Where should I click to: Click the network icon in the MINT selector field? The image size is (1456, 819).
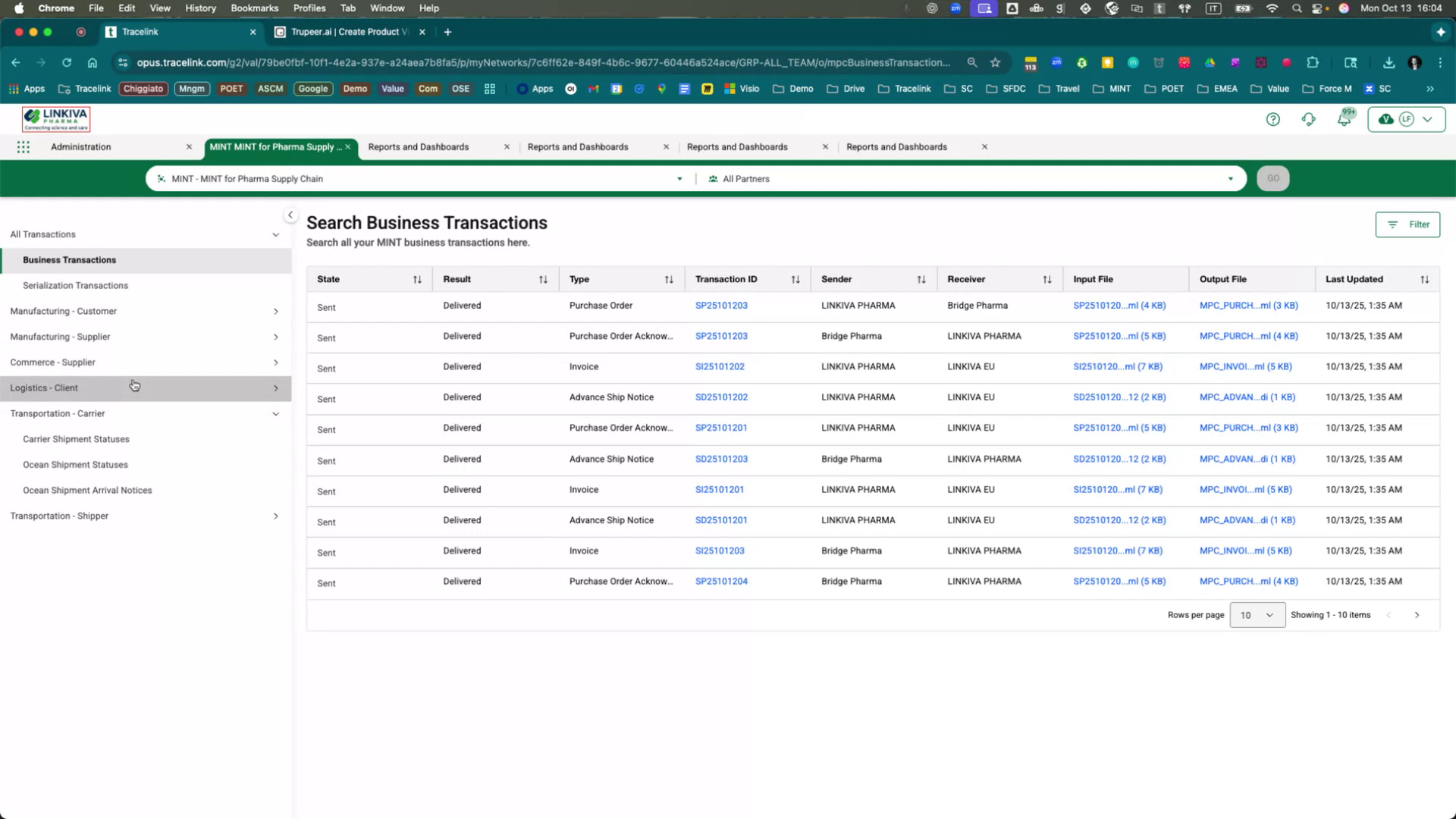161,178
